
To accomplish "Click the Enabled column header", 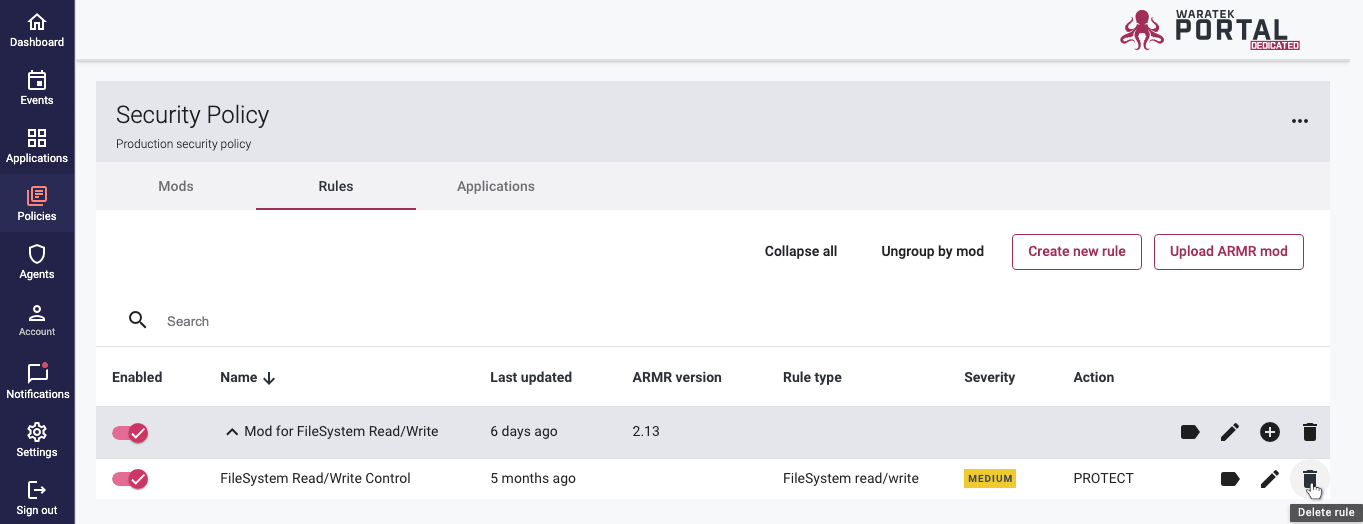I will 137,377.
